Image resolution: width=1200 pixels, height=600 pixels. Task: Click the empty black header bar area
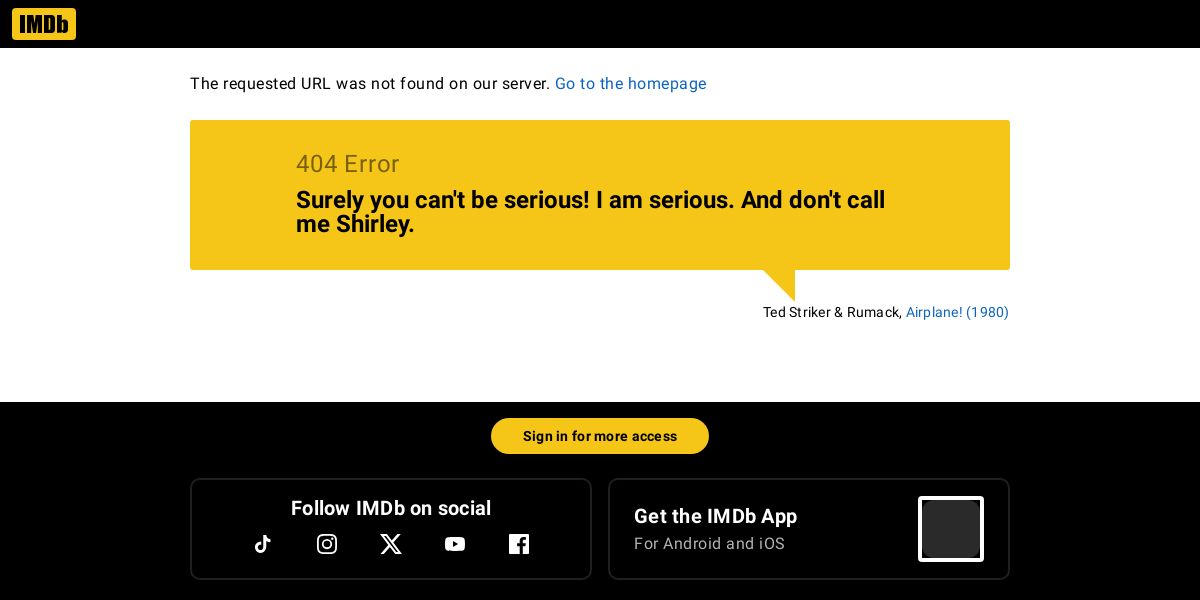[640, 24]
